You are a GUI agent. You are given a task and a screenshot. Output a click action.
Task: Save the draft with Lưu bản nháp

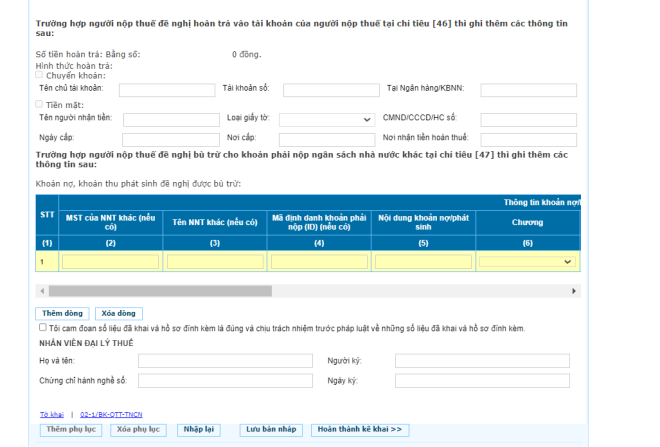pyautogui.click(x=269, y=430)
